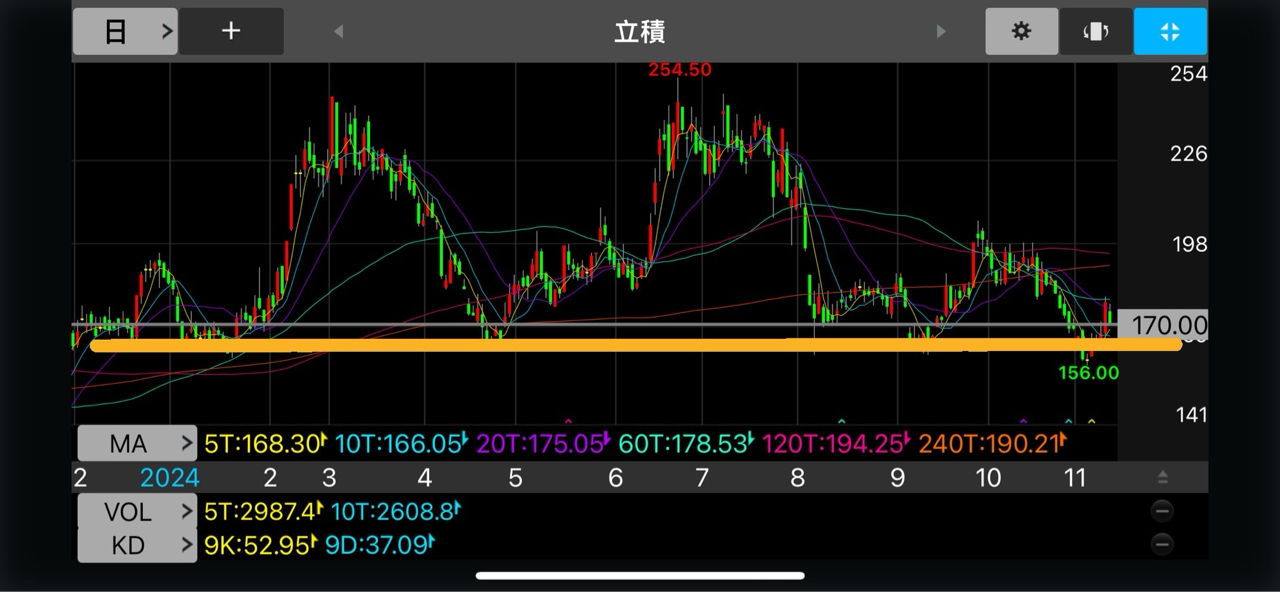Tap the 141 price axis label
The height and width of the screenshot is (592, 1280).
coord(1190,415)
